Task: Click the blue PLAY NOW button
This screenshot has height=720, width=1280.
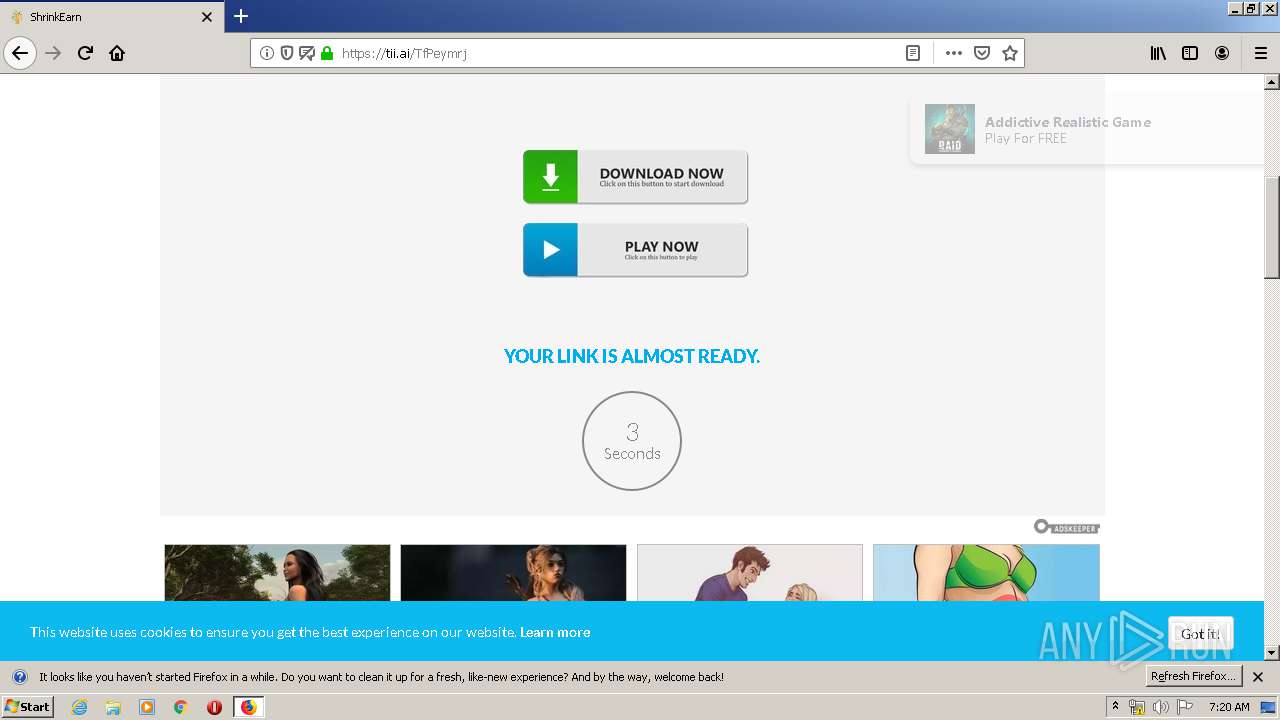Action: tap(635, 250)
